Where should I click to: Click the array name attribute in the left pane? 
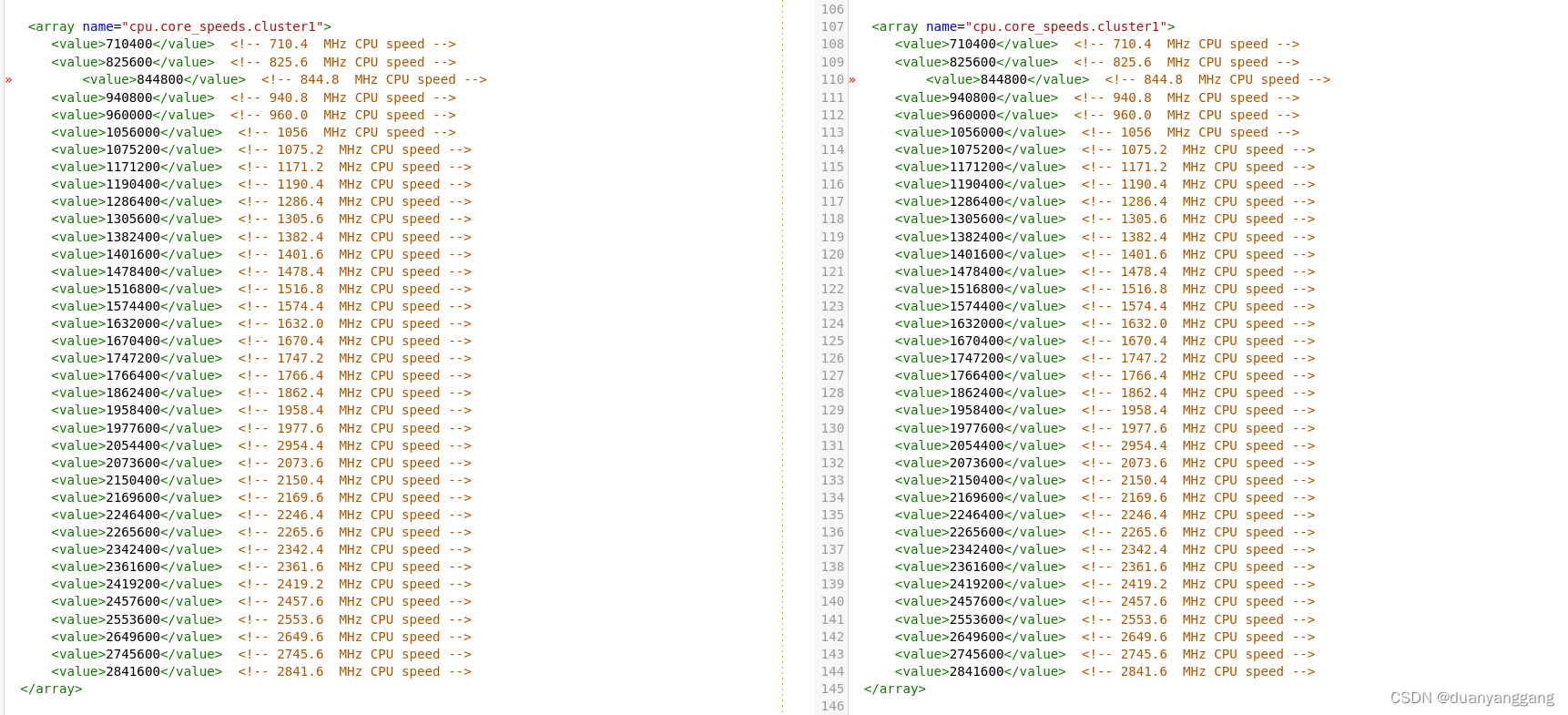point(202,26)
